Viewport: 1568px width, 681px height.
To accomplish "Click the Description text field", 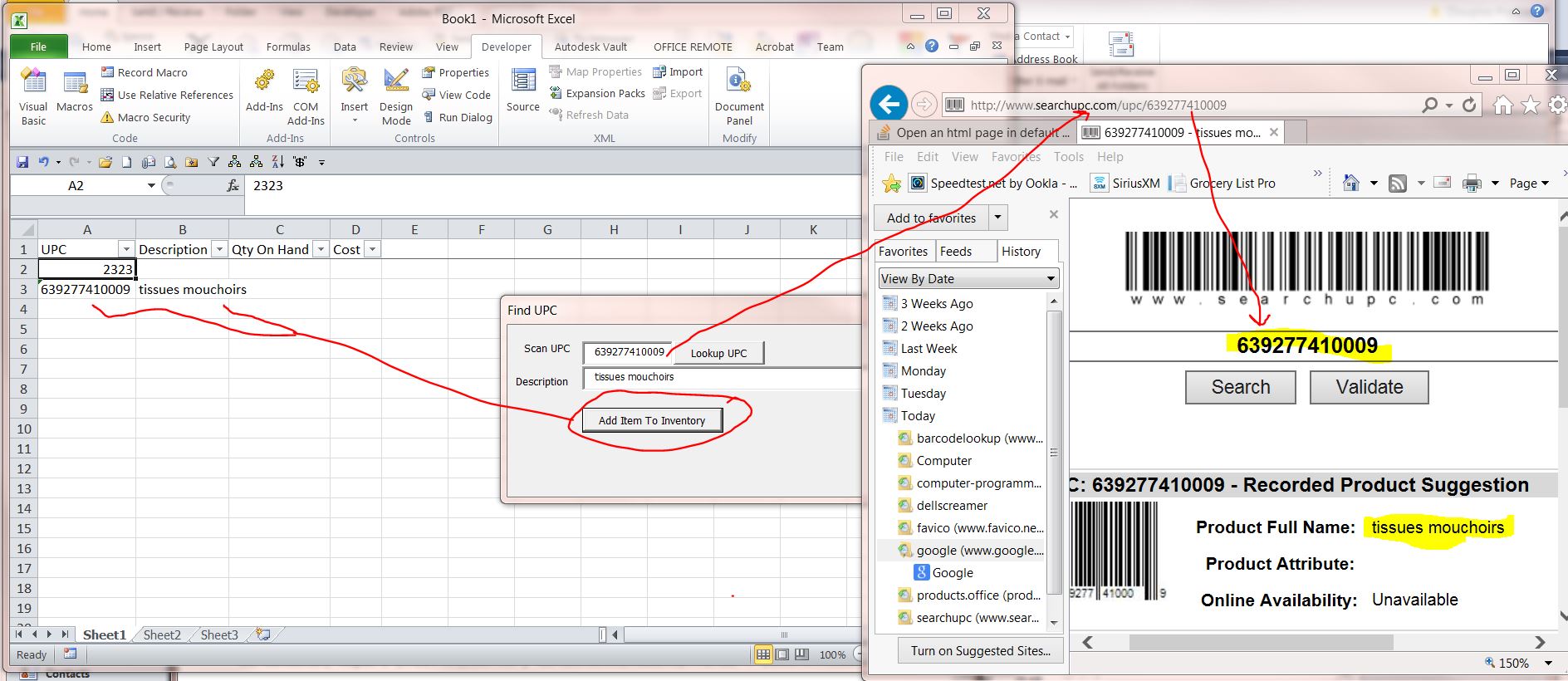I will click(x=721, y=378).
